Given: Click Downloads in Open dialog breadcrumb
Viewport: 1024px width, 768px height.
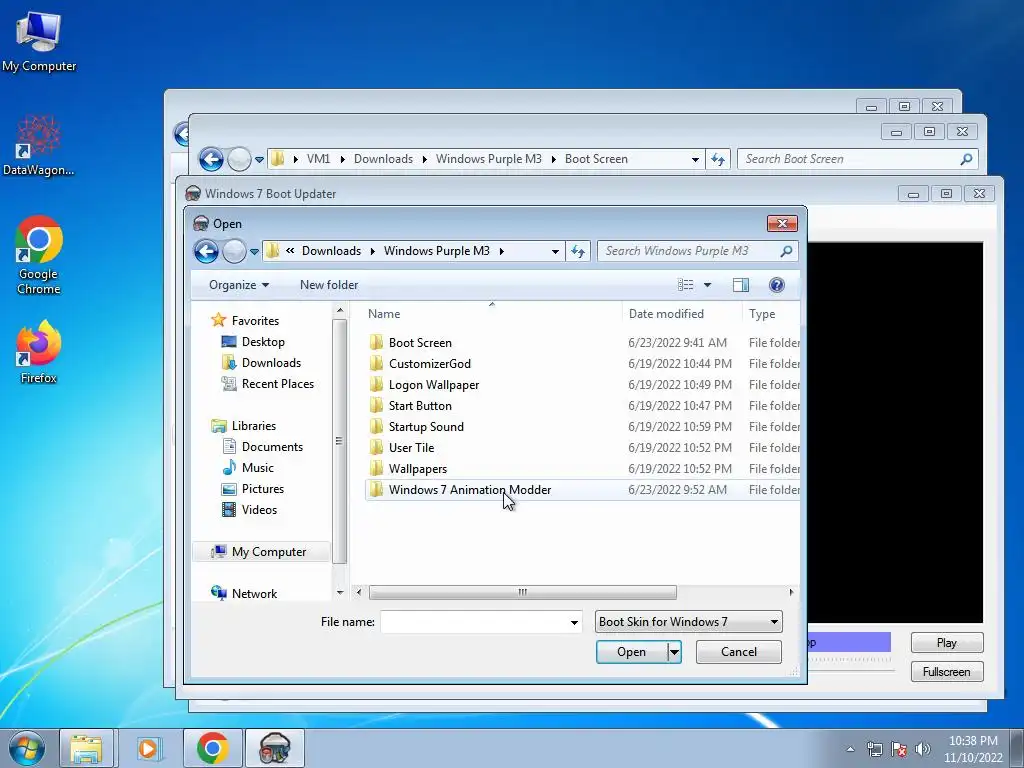Looking at the screenshot, I should (x=331, y=251).
